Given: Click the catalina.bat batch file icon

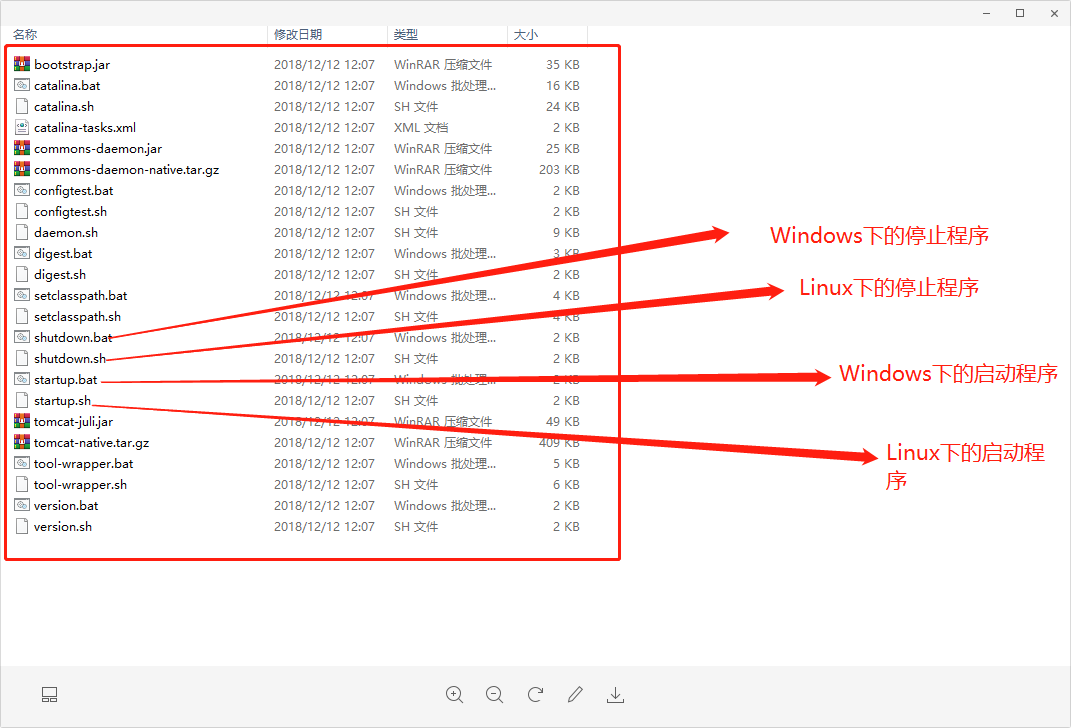Looking at the screenshot, I should point(22,85).
